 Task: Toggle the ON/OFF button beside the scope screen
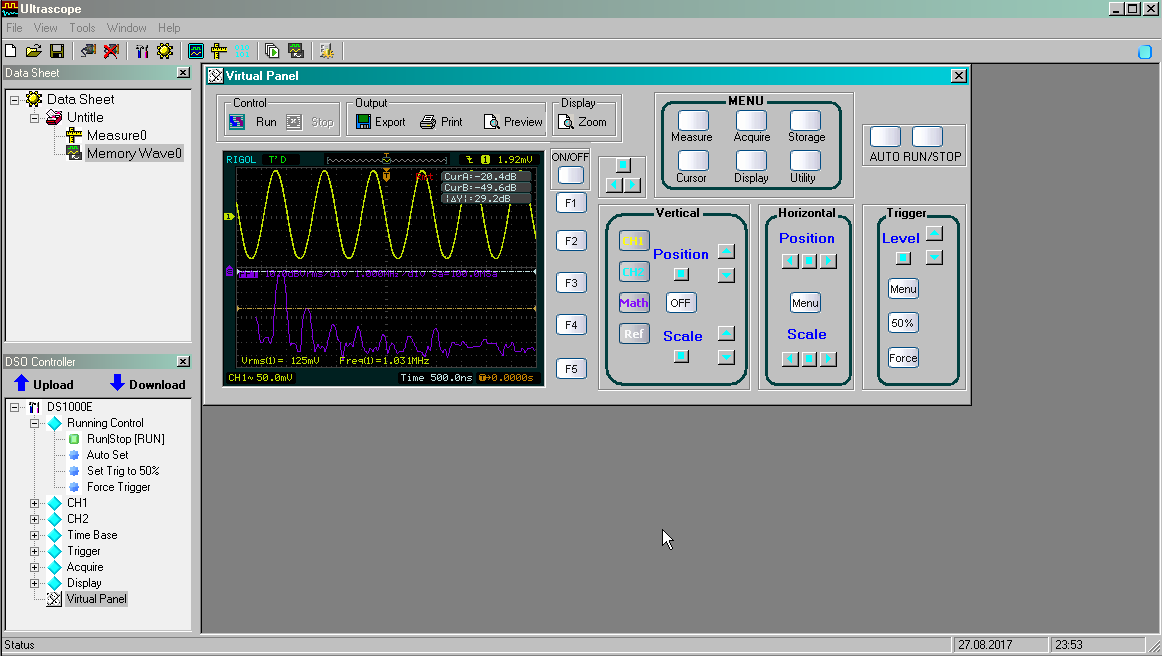pos(571,175)
